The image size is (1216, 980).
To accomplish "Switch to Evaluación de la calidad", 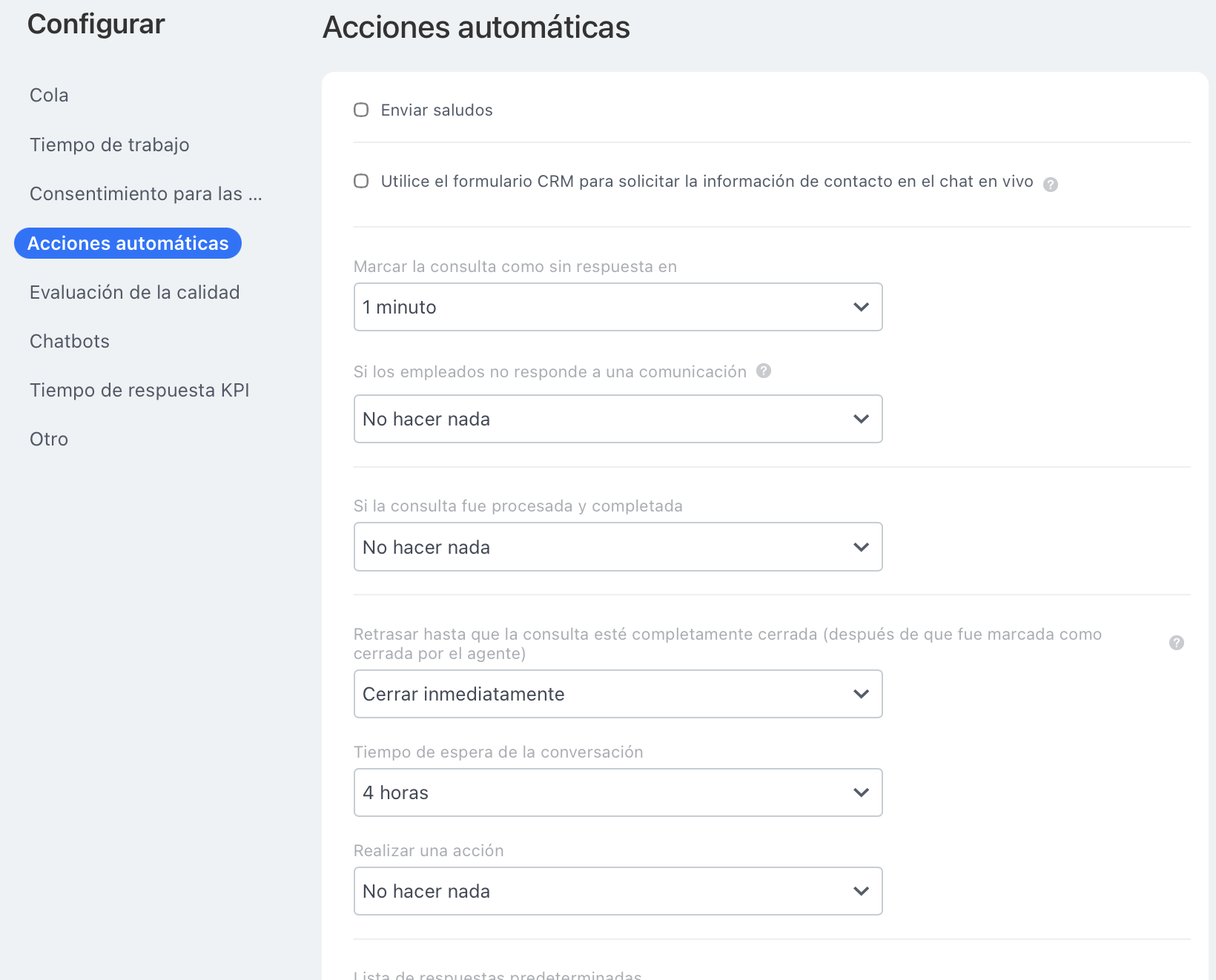I will [134, 293].
